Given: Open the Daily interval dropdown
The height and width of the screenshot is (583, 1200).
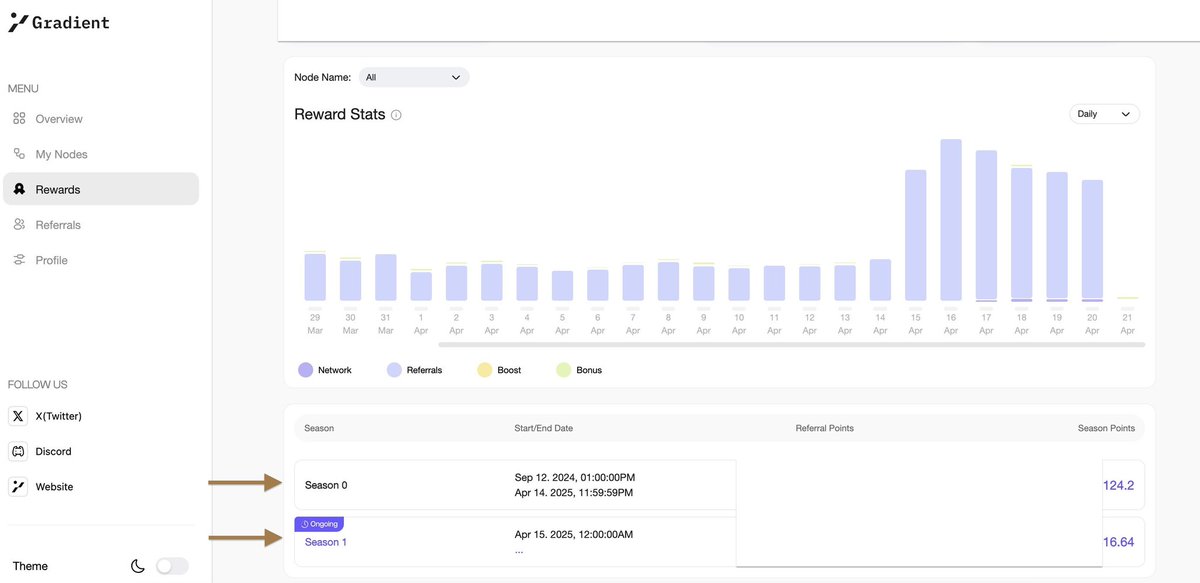Looking at the screenshot, I should tap(1104, 114).
